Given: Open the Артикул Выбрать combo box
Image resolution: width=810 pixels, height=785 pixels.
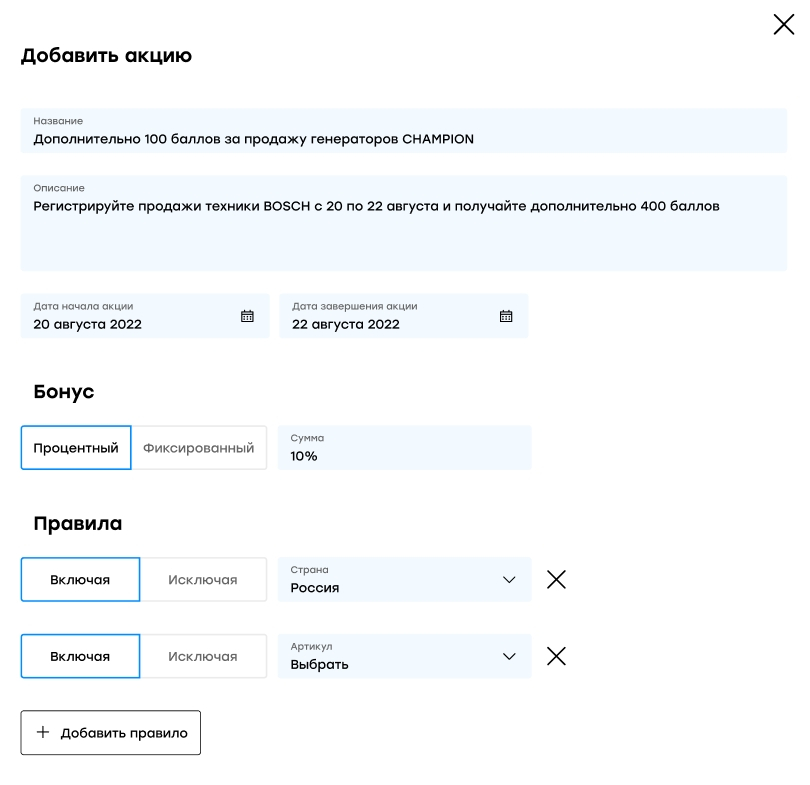Looking at the screenshot, I should 390,657.
